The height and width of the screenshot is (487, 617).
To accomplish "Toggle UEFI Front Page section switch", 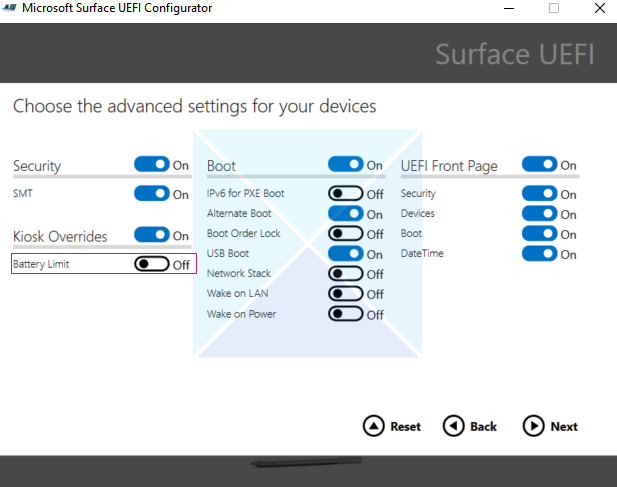I will click(539, 165).
